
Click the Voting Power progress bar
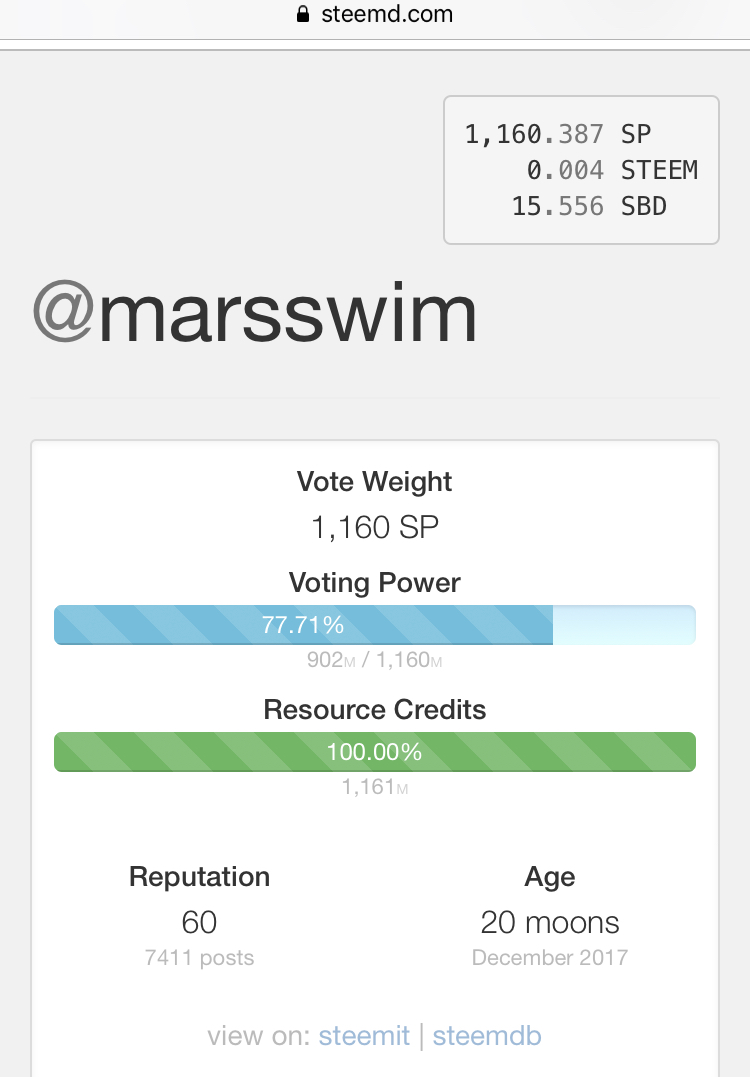[x=374, y=625]
